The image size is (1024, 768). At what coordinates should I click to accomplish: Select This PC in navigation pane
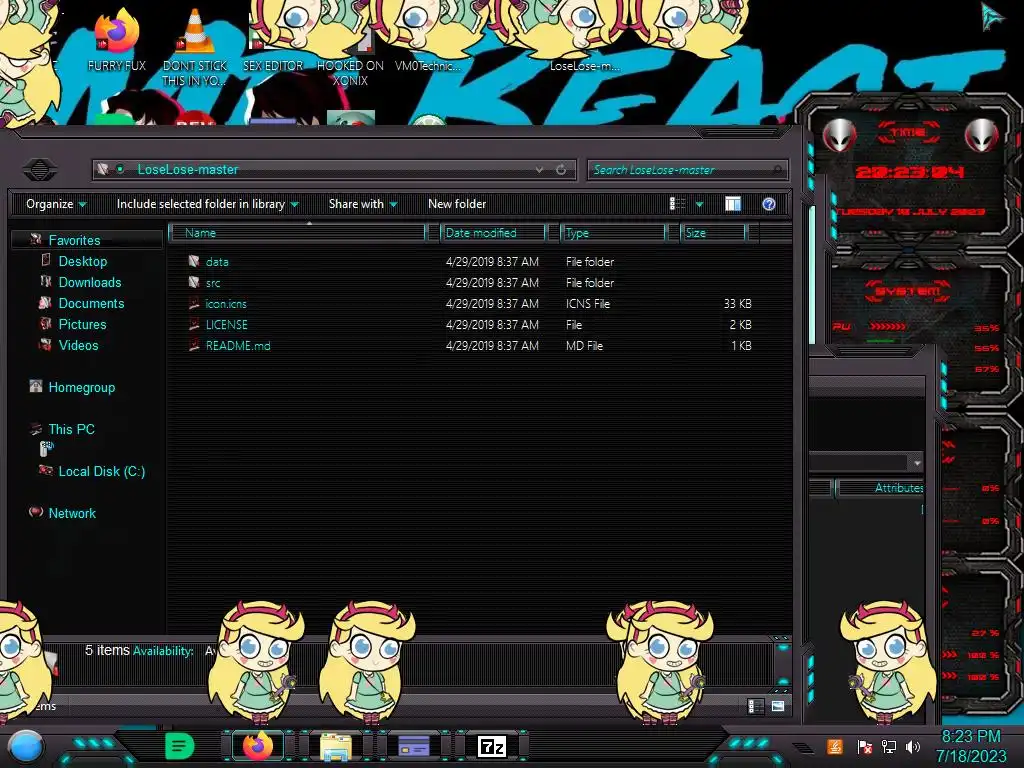(x=71, y=429)
